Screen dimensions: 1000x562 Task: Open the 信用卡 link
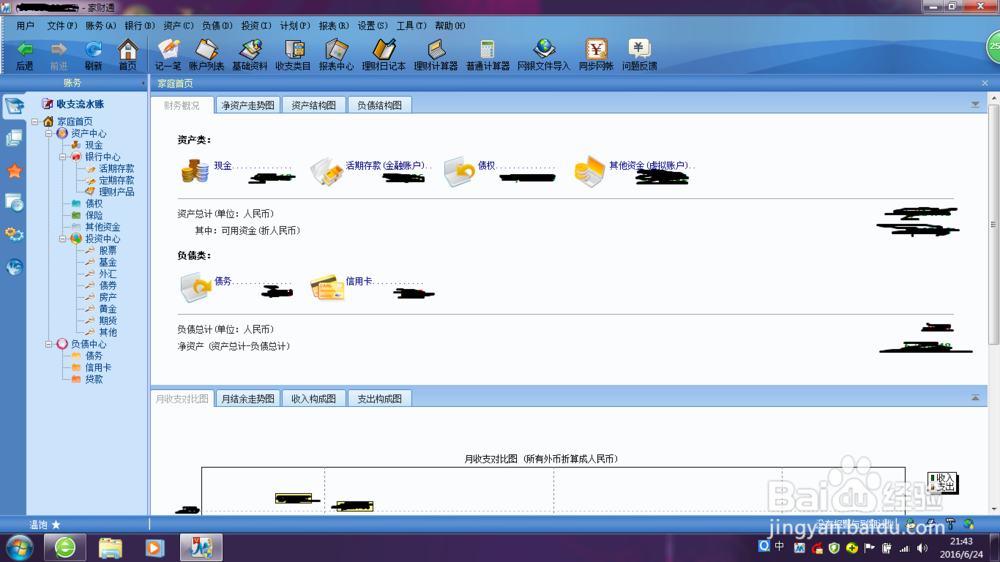tap(358, 281)
